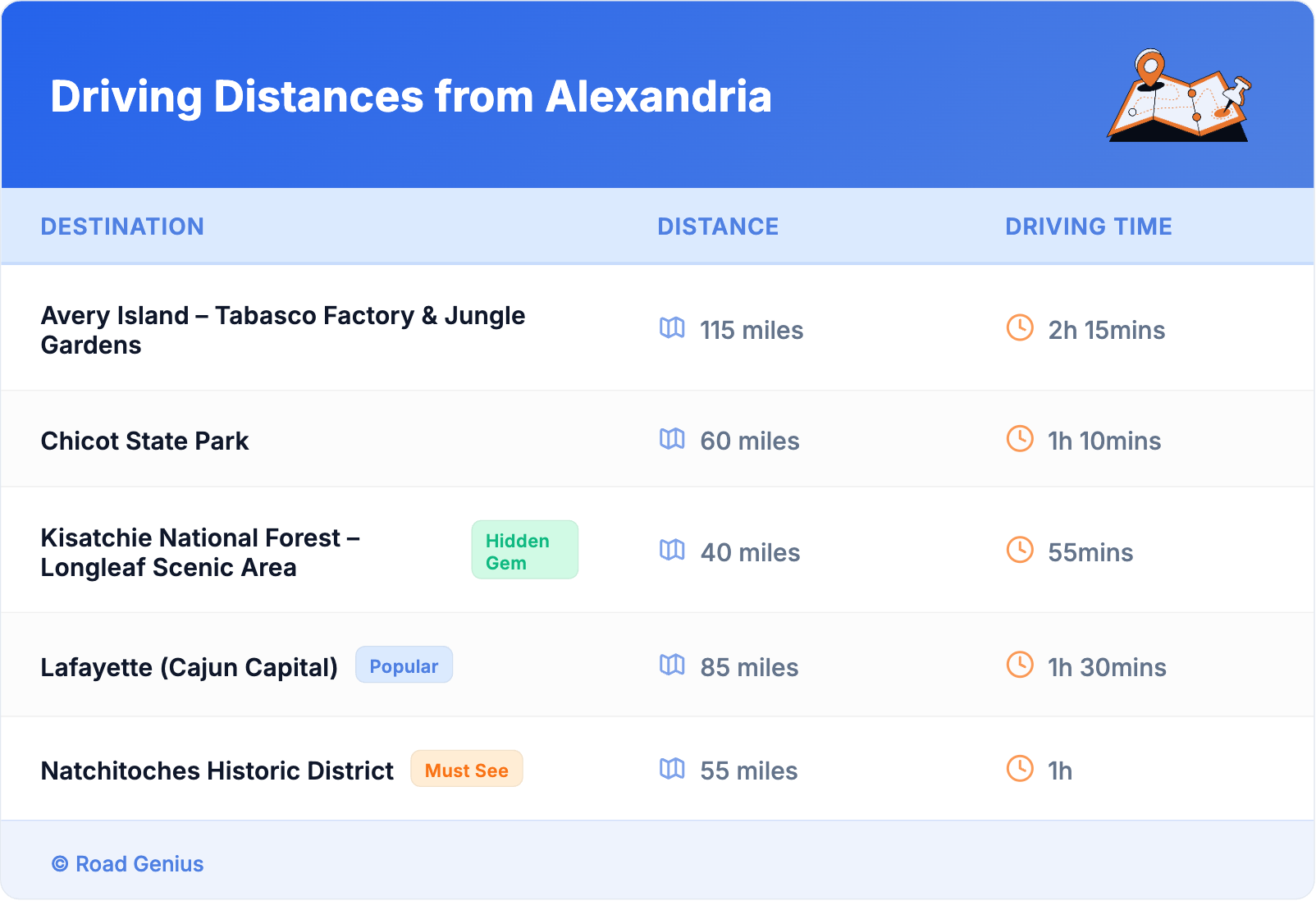Open the Road Genius copyright link
1316x901 pixels.
point(128,864)
